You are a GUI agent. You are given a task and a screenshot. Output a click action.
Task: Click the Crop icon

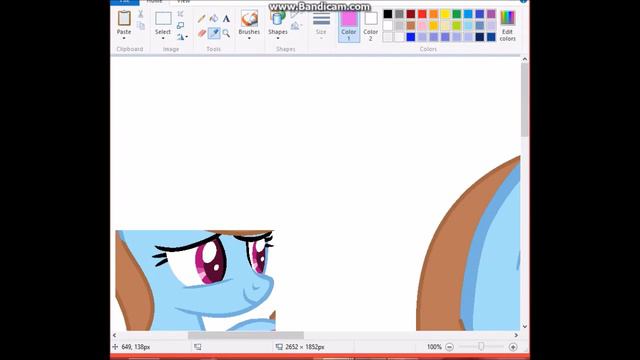click(x=180, y=14)
